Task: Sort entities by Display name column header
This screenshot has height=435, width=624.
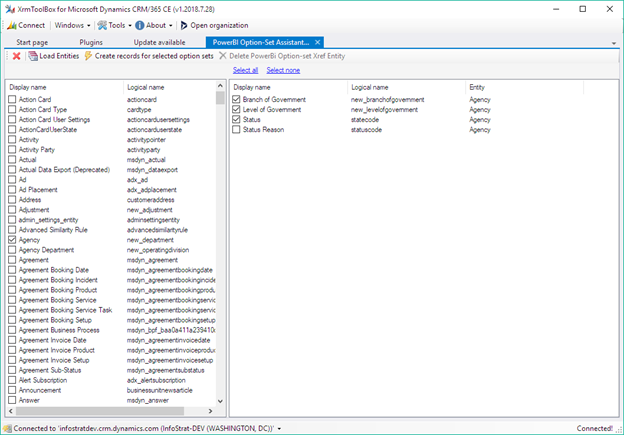Action: click(65, 87)
